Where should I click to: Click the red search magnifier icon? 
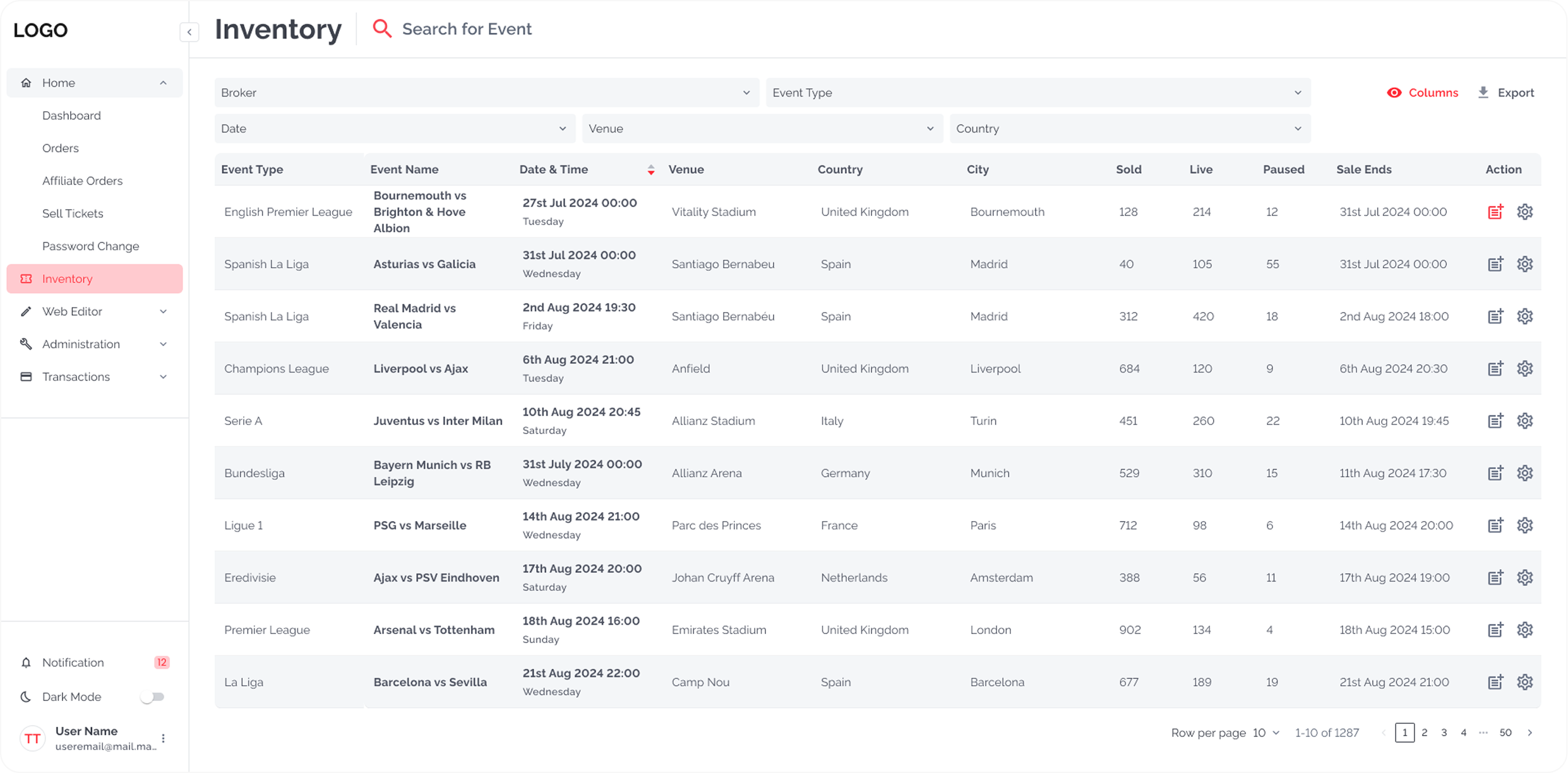[381, 28]
